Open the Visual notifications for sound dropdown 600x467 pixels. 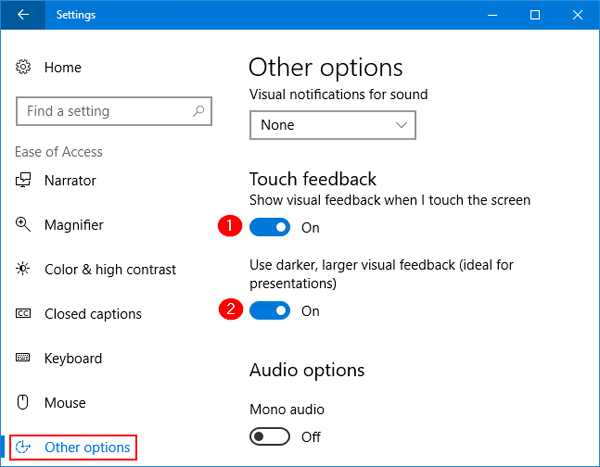tap(332, 125)
